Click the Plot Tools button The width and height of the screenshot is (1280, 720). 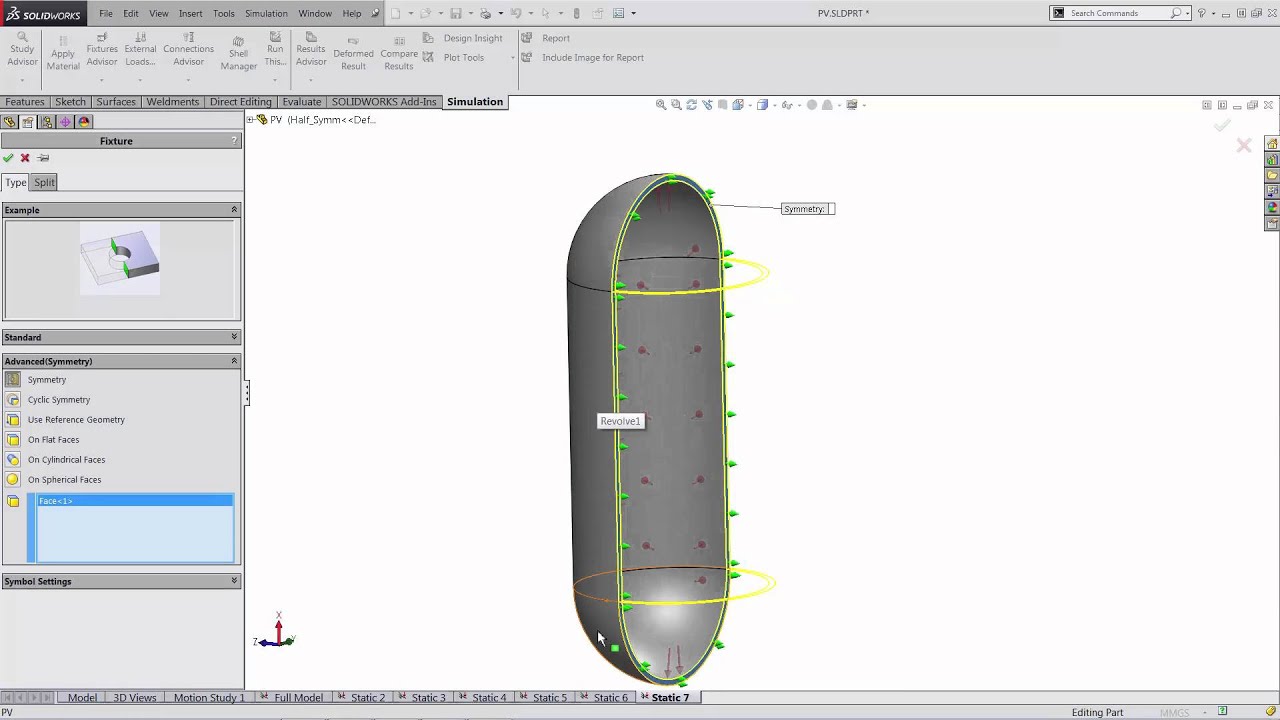[453, 58]
